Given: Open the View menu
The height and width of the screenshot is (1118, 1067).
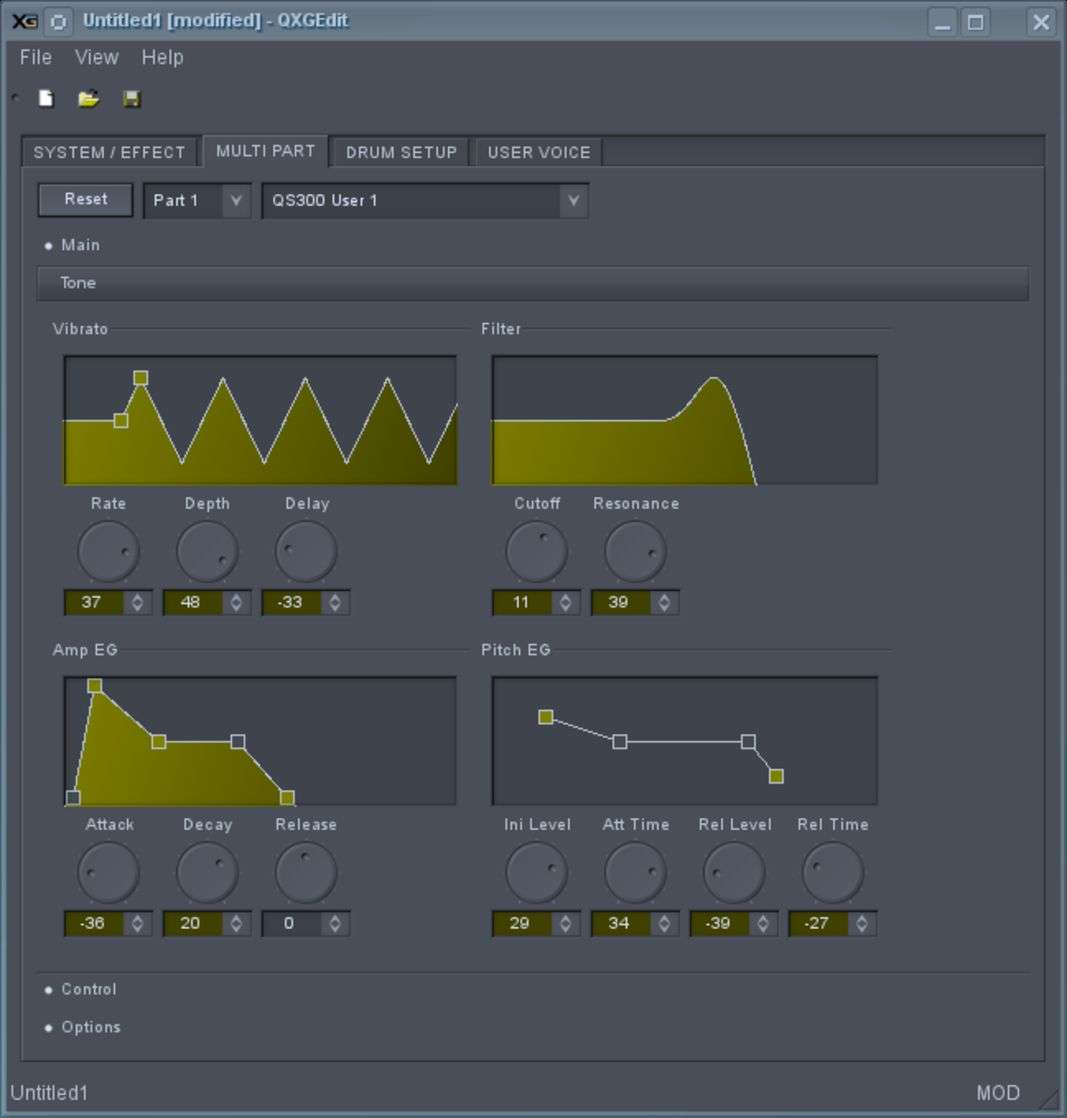Looking at the screenshot, I should [x=96, y=57].
